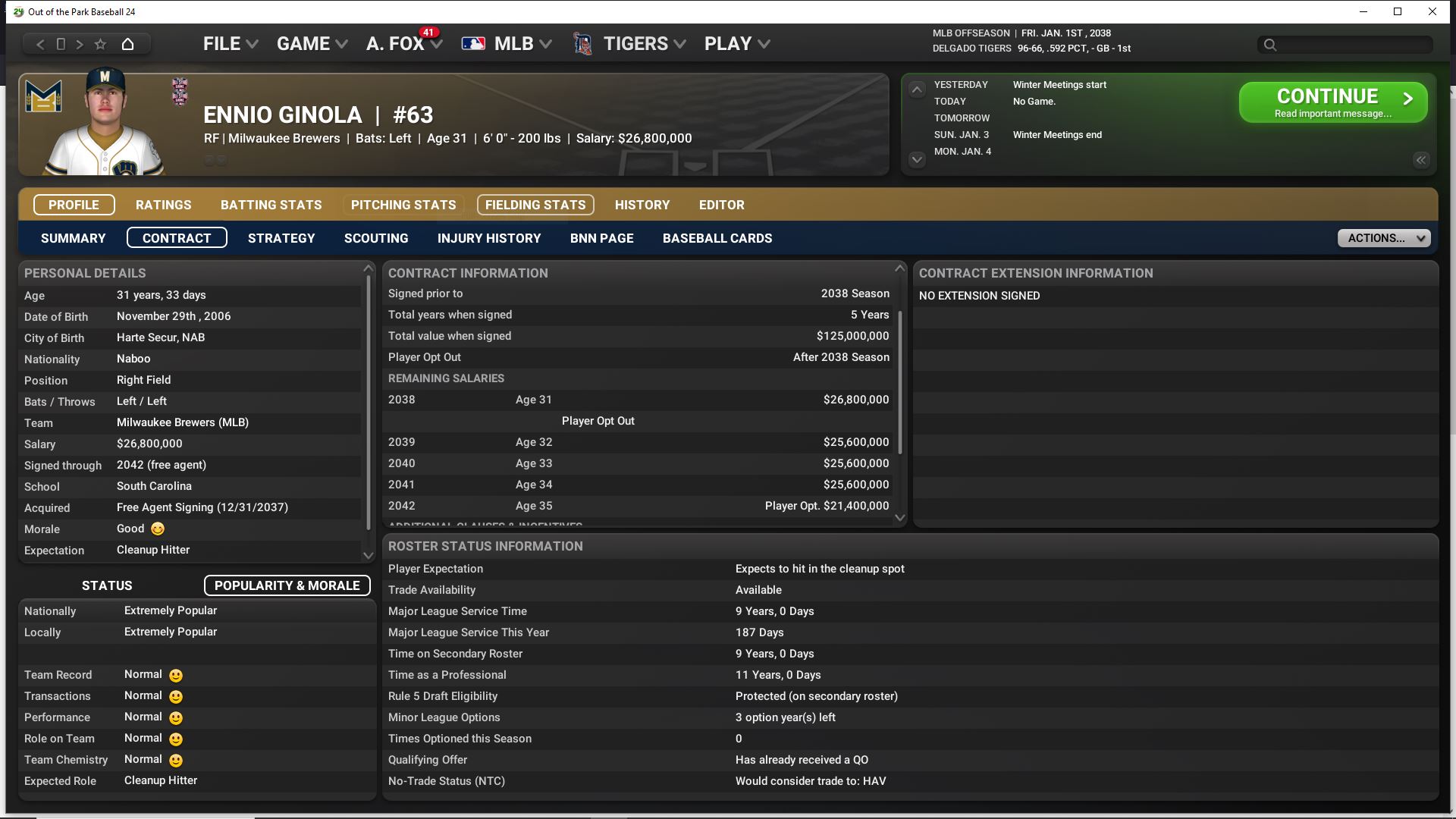Screen dimensions: 1456x819
Task: Click the search magnifier icon
Action: coord(1270,45)
